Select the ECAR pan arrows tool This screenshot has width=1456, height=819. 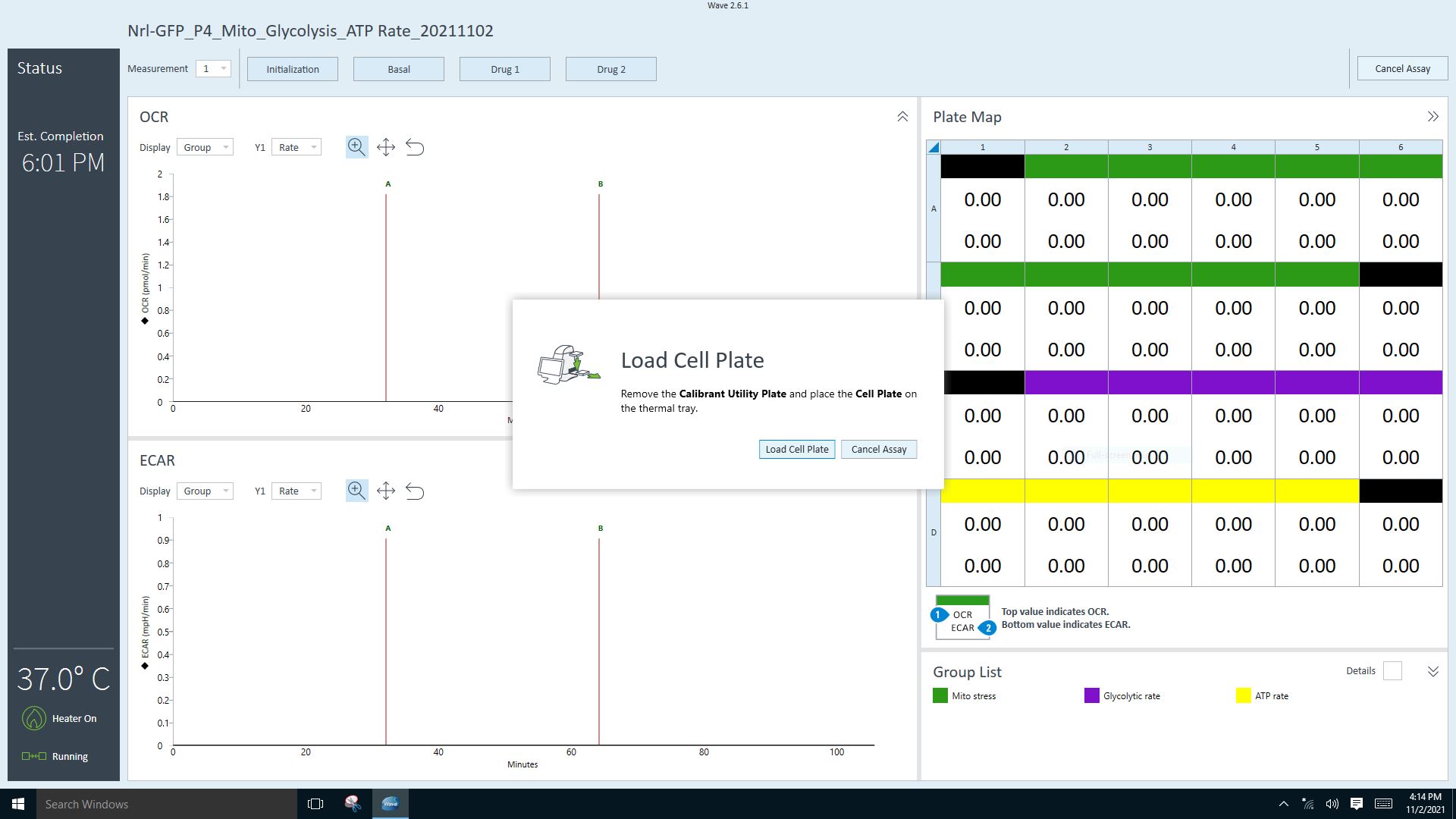click(x=386, y=491)
